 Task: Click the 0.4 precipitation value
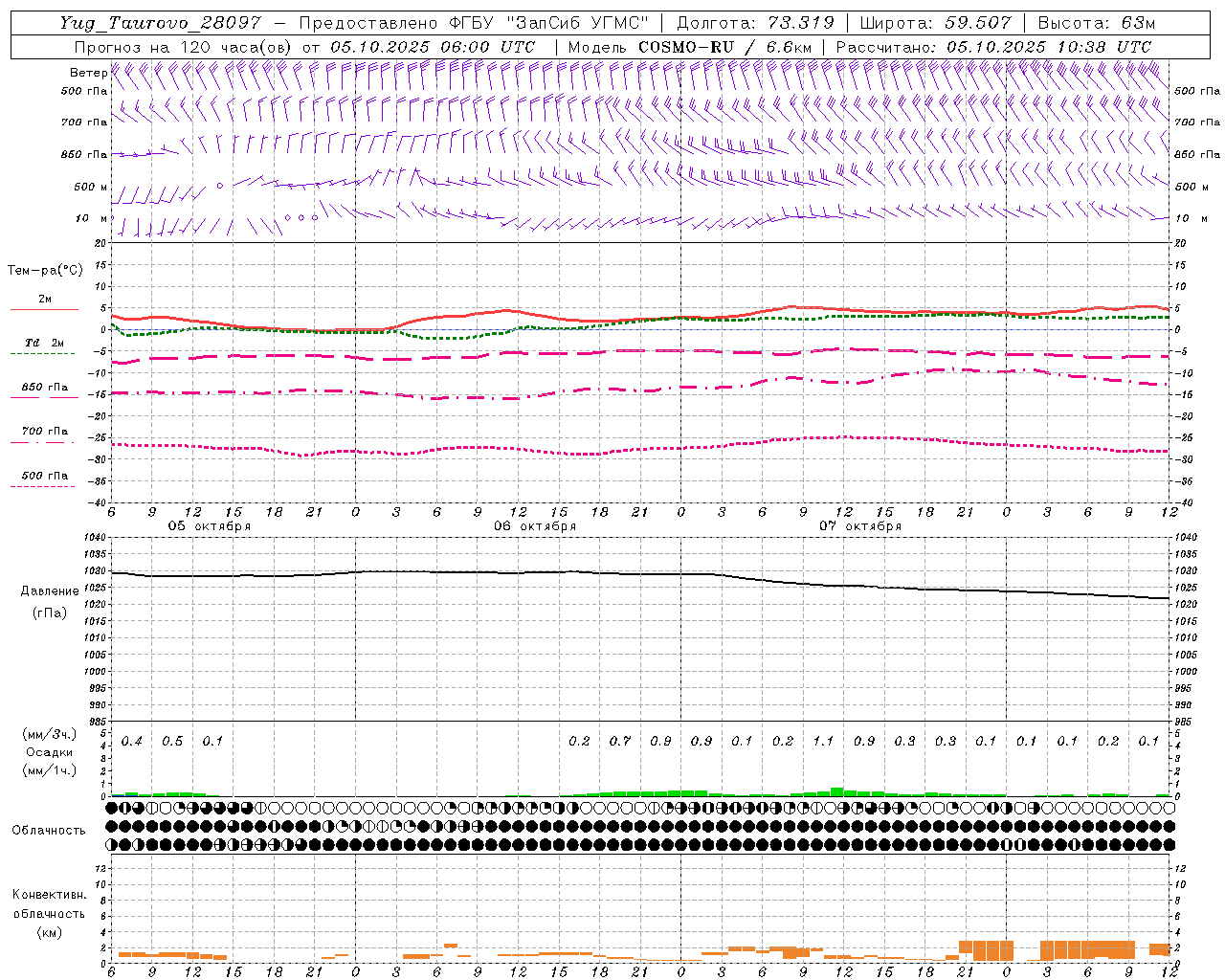point(132,742)
